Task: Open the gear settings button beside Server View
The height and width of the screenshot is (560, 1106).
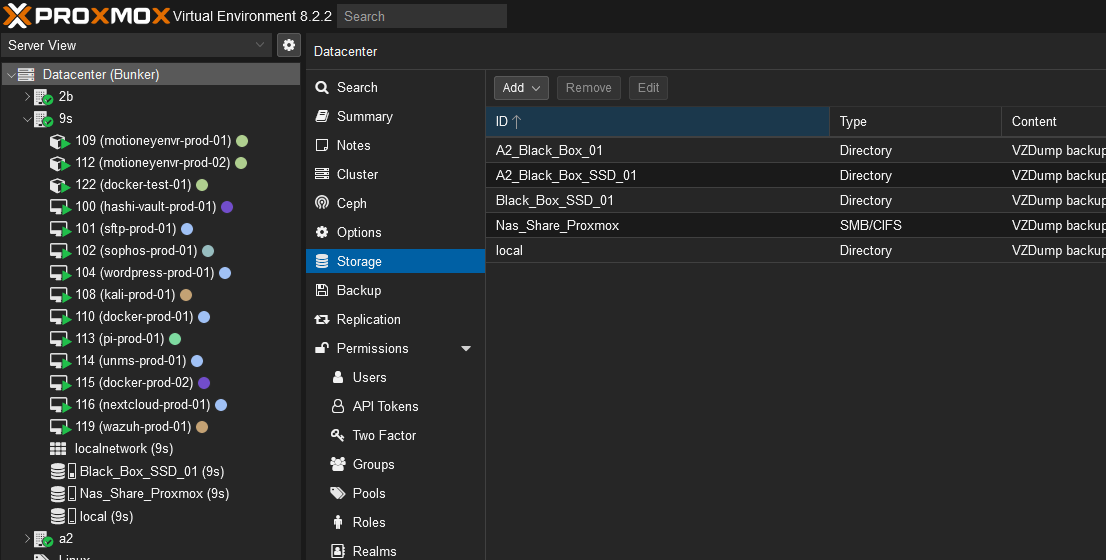Action: (288, 45)
